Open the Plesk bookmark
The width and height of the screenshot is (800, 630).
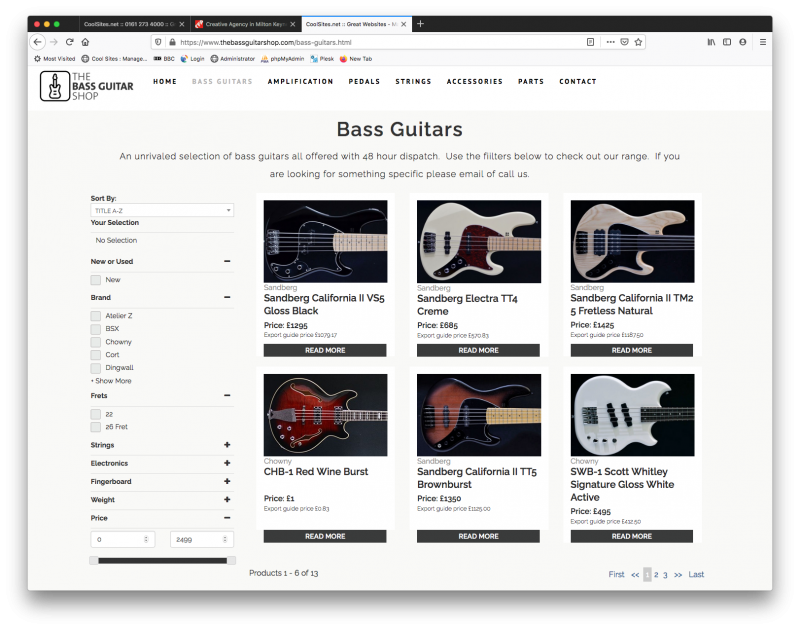(x=322, y=59)
